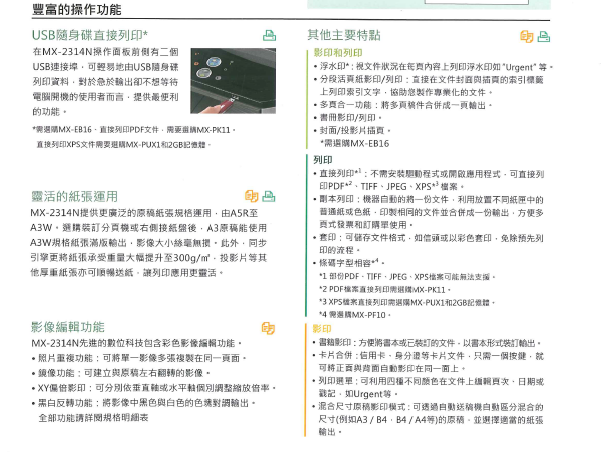Image resolution: width=601 pixels, height=452 pixels.
Task: Click the 列印選單 bullet
Action: click(x=428, y=387)
